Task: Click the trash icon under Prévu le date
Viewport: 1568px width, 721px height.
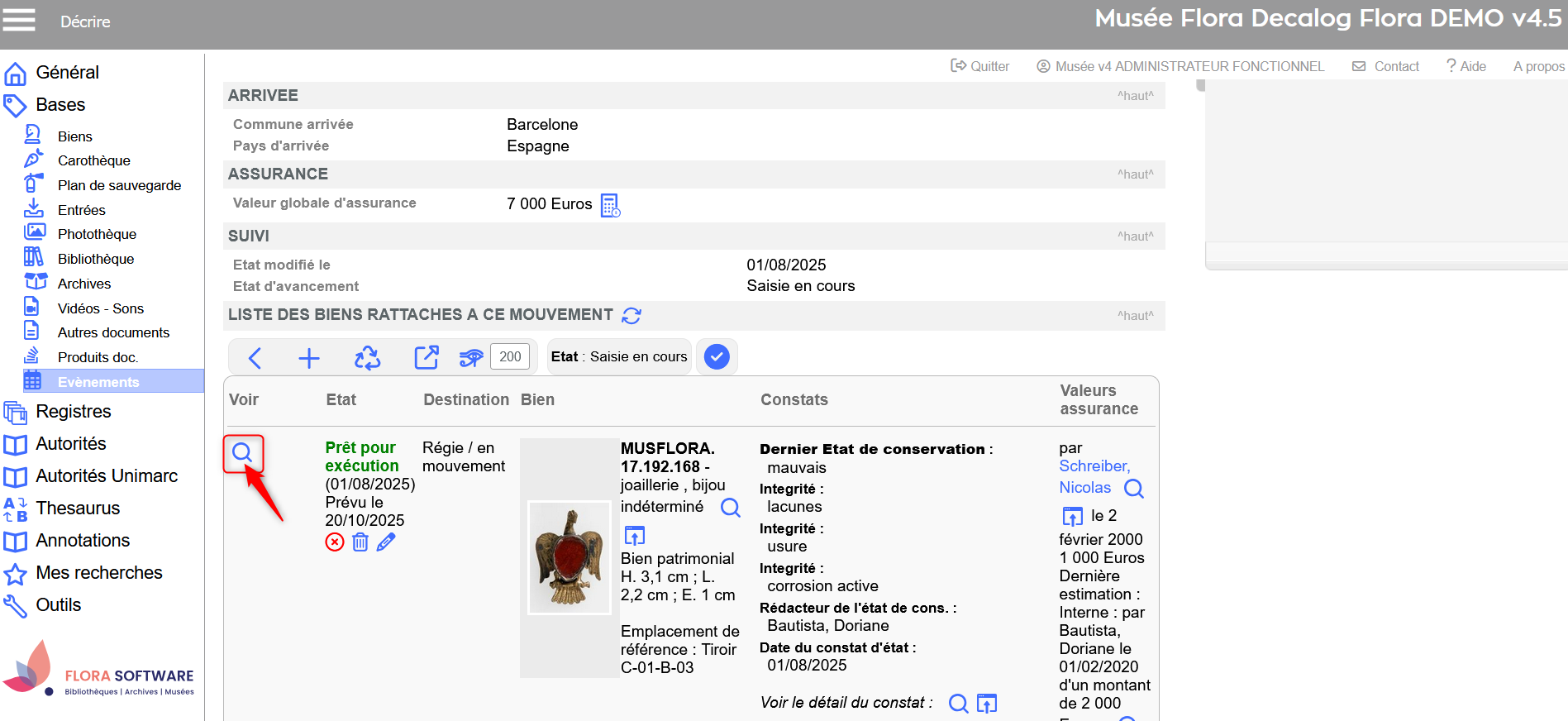Action: [360, 542]
